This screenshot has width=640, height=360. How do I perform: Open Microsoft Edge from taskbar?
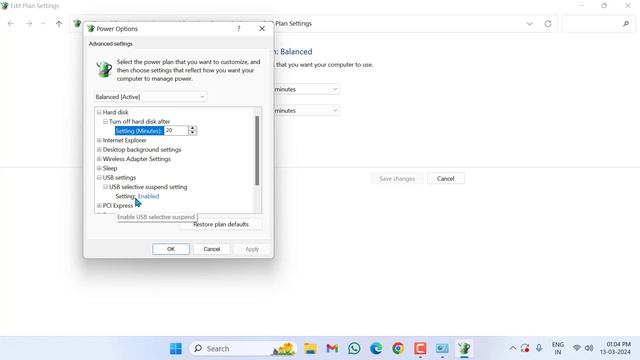(x=376, y=349)
